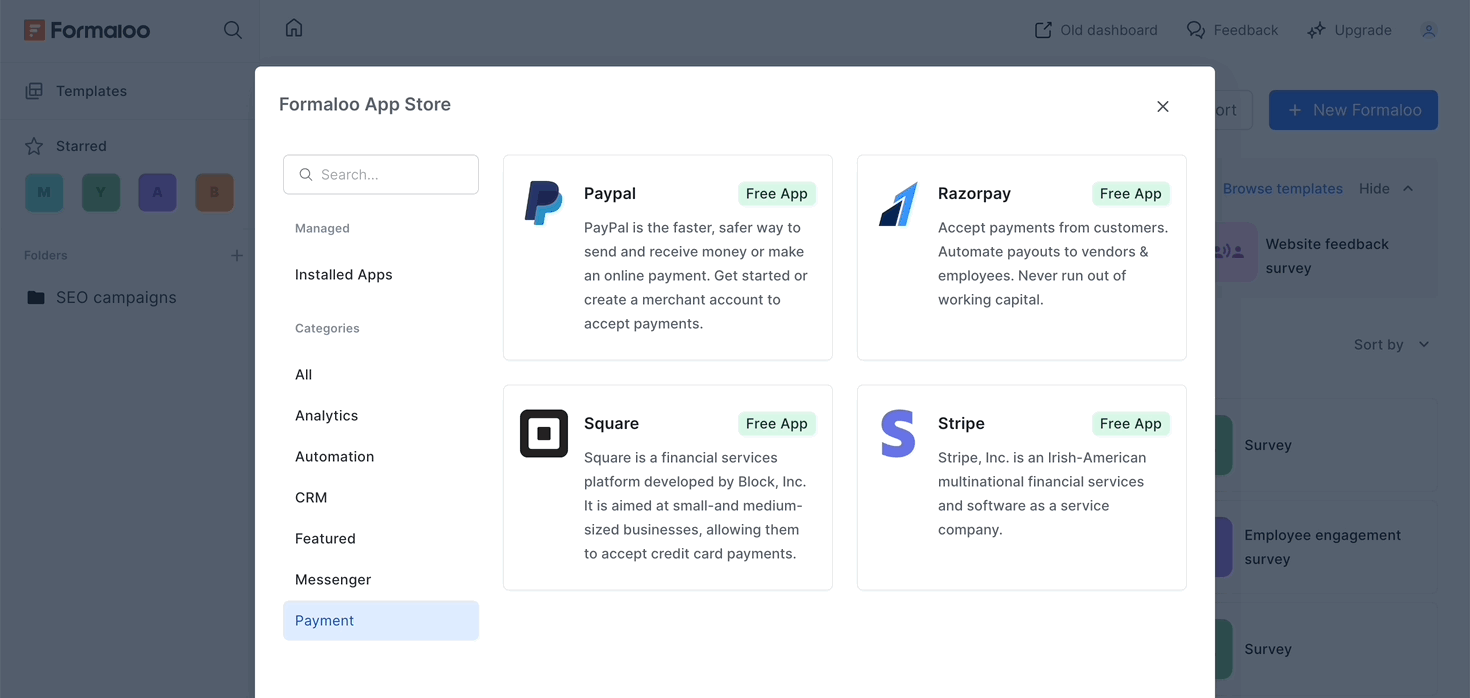Focus the App Store search field
1470x698 pixels.
pyautogui.click(x=381, y=174)
